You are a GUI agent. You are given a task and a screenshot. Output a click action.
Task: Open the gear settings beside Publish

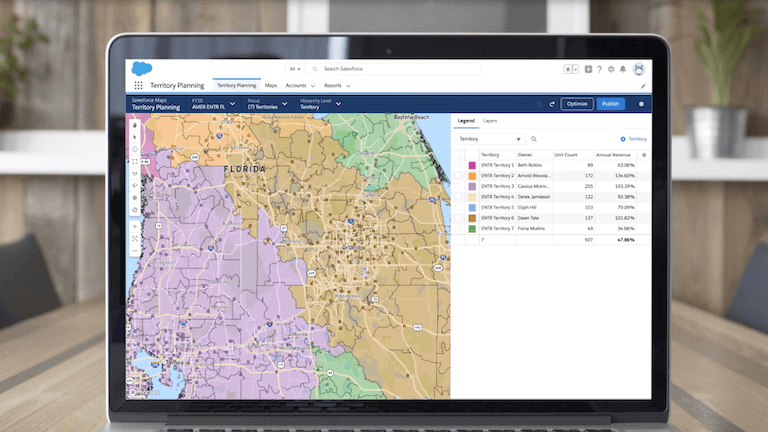coord(640,103)
